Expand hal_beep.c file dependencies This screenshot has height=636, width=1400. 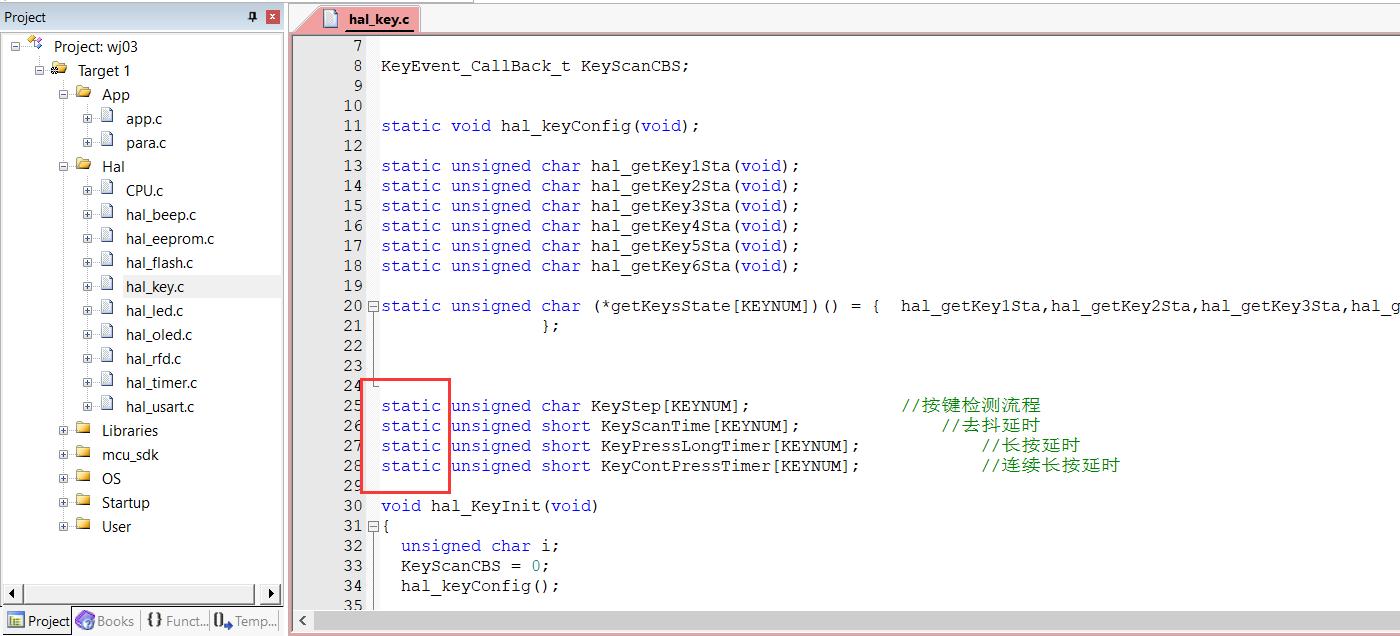87,214
